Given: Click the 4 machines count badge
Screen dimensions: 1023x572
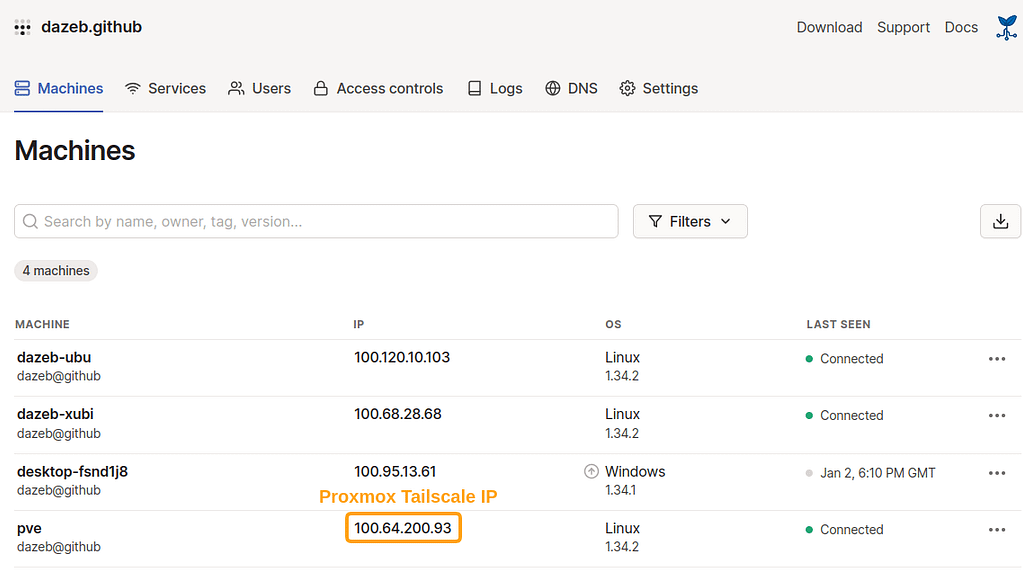Looking at the screenshot, I should pyautogui.click(x=56, y=271).
